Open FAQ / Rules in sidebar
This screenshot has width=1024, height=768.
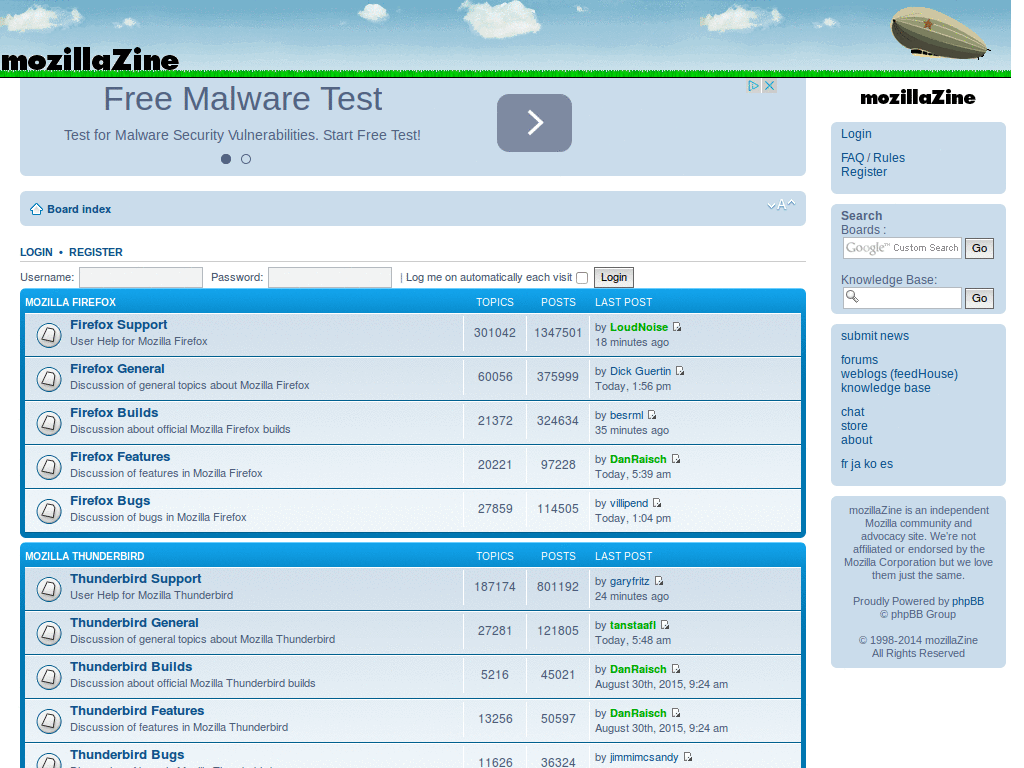click(872, 158)
